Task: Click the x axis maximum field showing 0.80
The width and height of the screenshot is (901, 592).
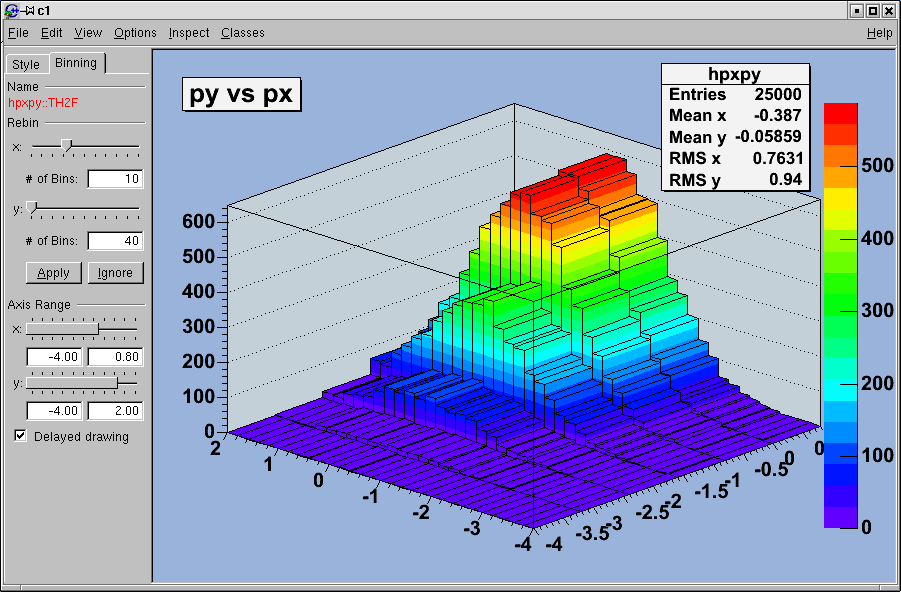Action: [115, 357]
